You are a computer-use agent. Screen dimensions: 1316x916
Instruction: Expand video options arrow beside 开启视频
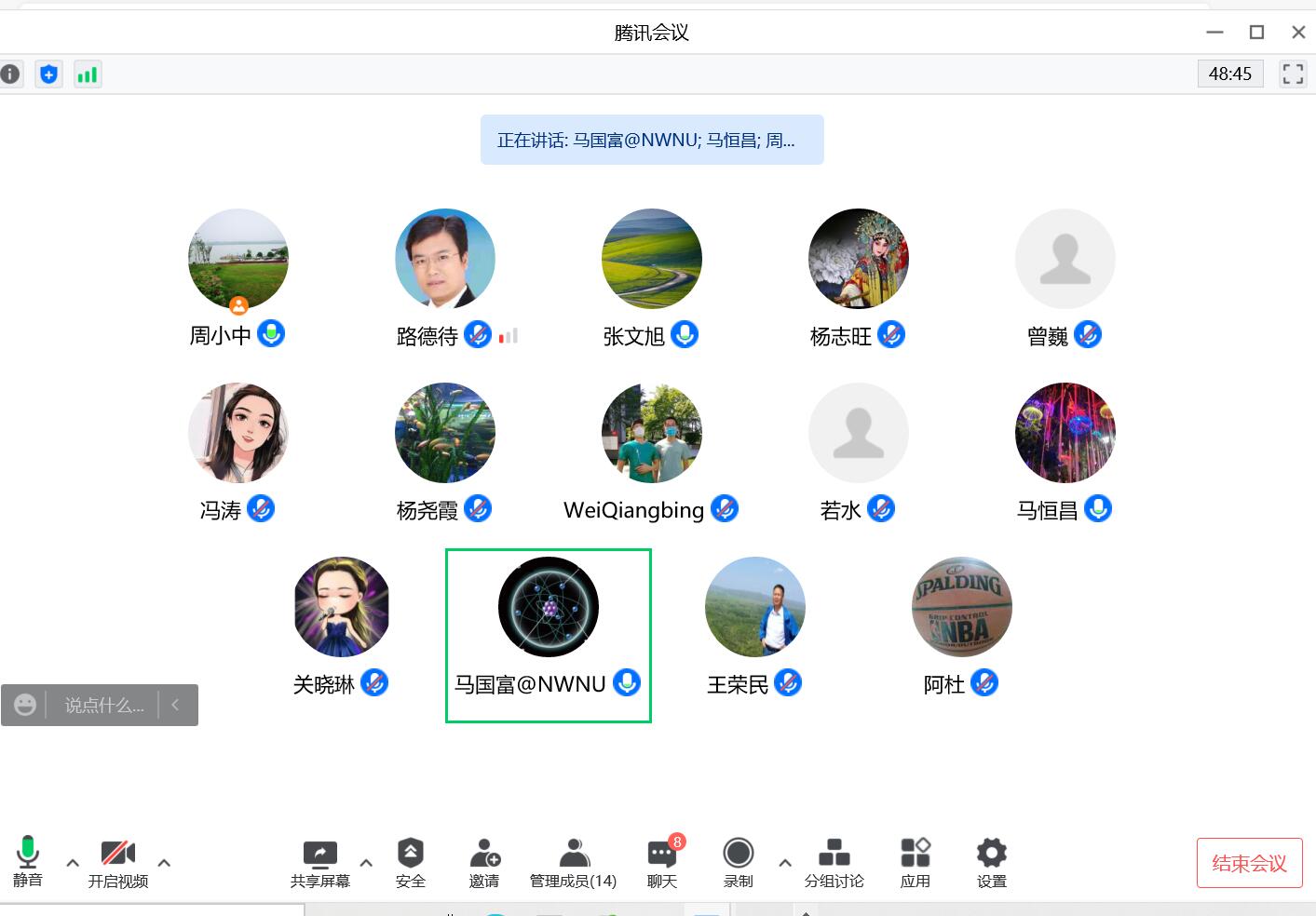[x=164, y=863]
